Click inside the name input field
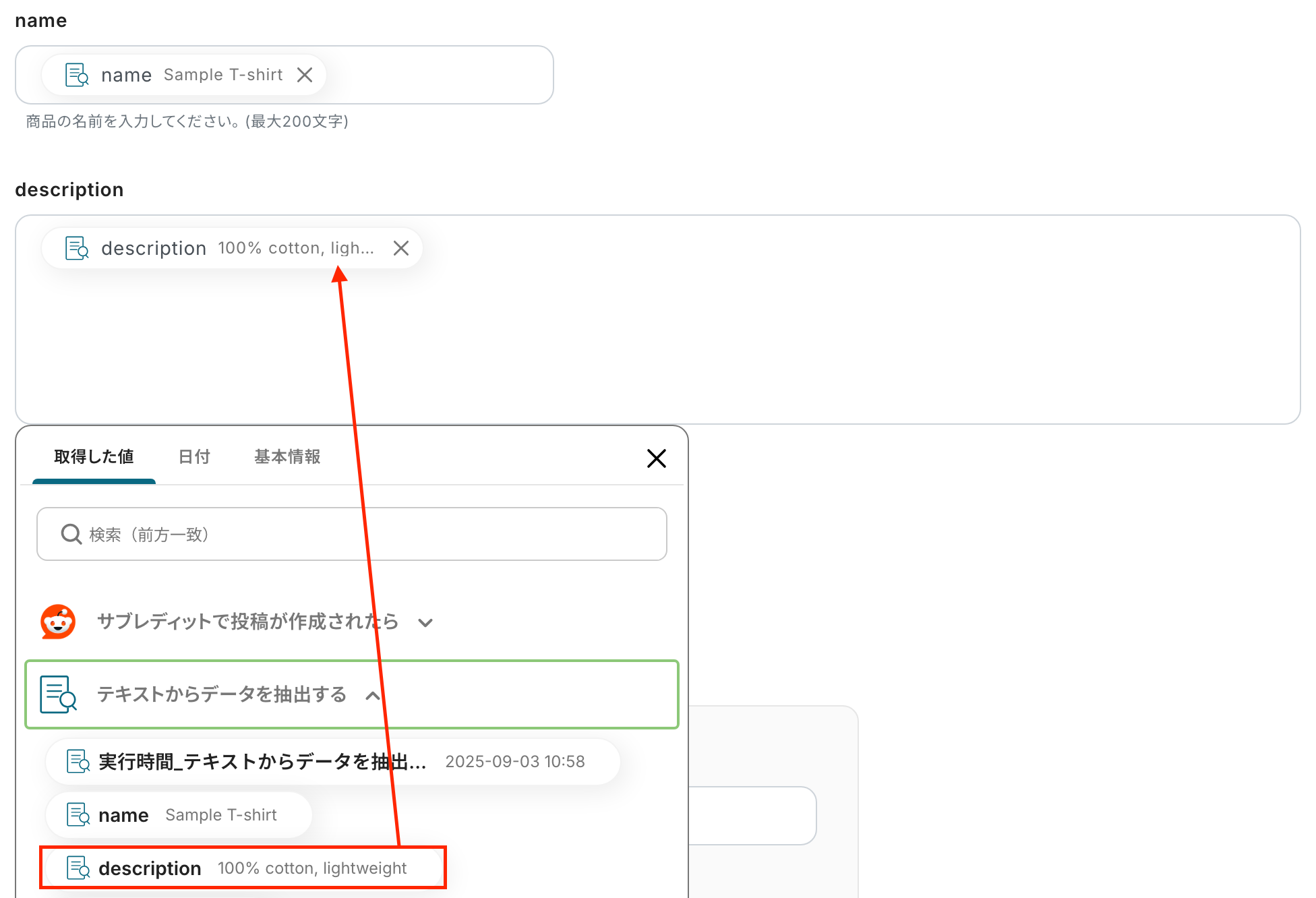Image resolution: width=1316 pixels, height=898 pixels. tap(438, 75)
